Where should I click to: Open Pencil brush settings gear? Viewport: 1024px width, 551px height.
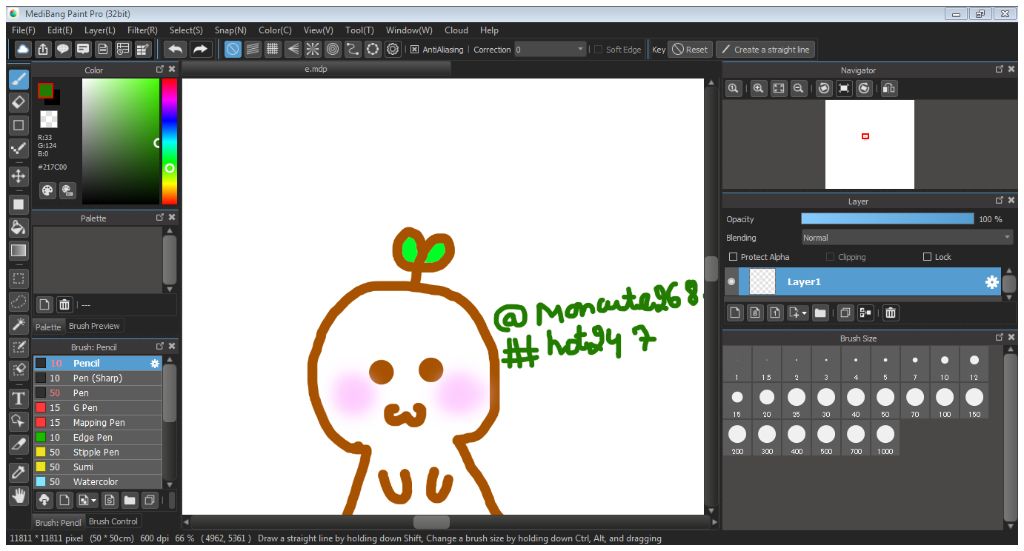[155, 364]
